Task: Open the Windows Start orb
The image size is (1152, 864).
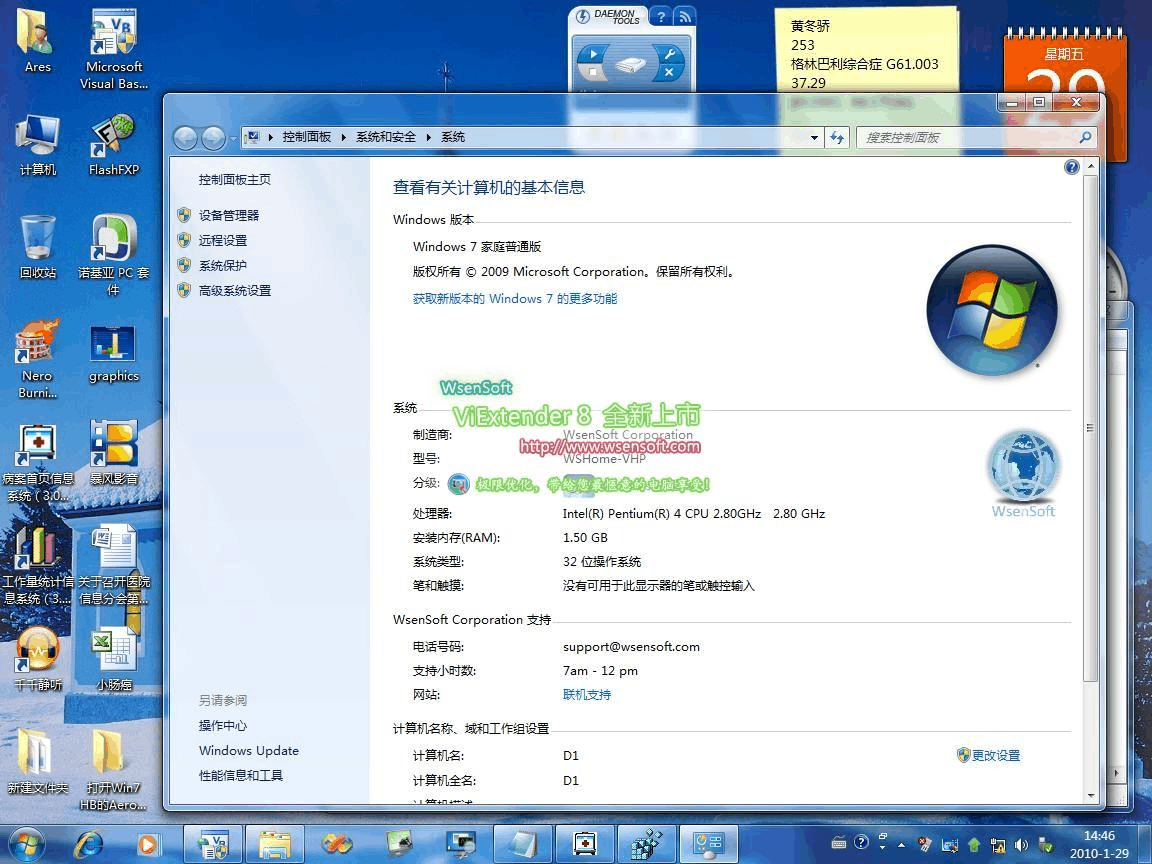Action: click(25, 843)
